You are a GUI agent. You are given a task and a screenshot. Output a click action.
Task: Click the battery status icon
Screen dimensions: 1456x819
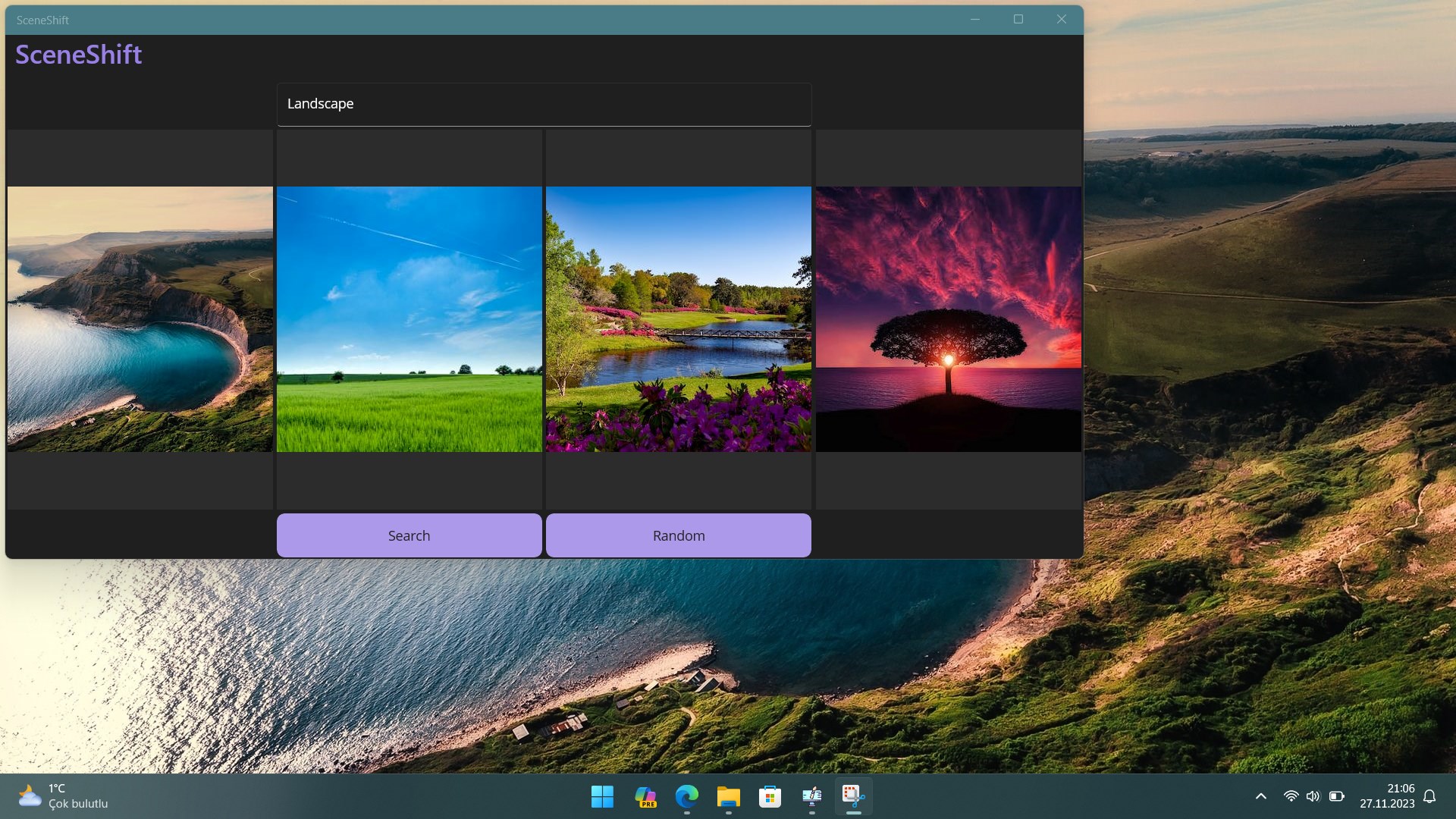1336,796
